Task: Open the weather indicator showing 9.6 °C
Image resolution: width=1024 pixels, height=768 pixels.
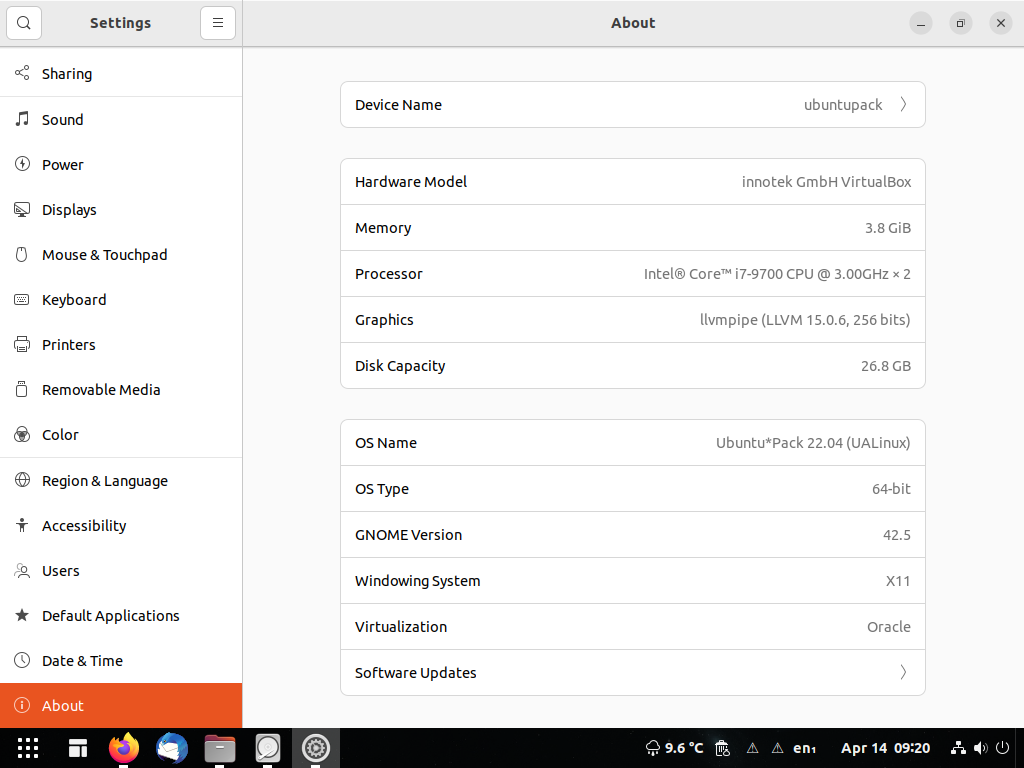Action: 674,748
